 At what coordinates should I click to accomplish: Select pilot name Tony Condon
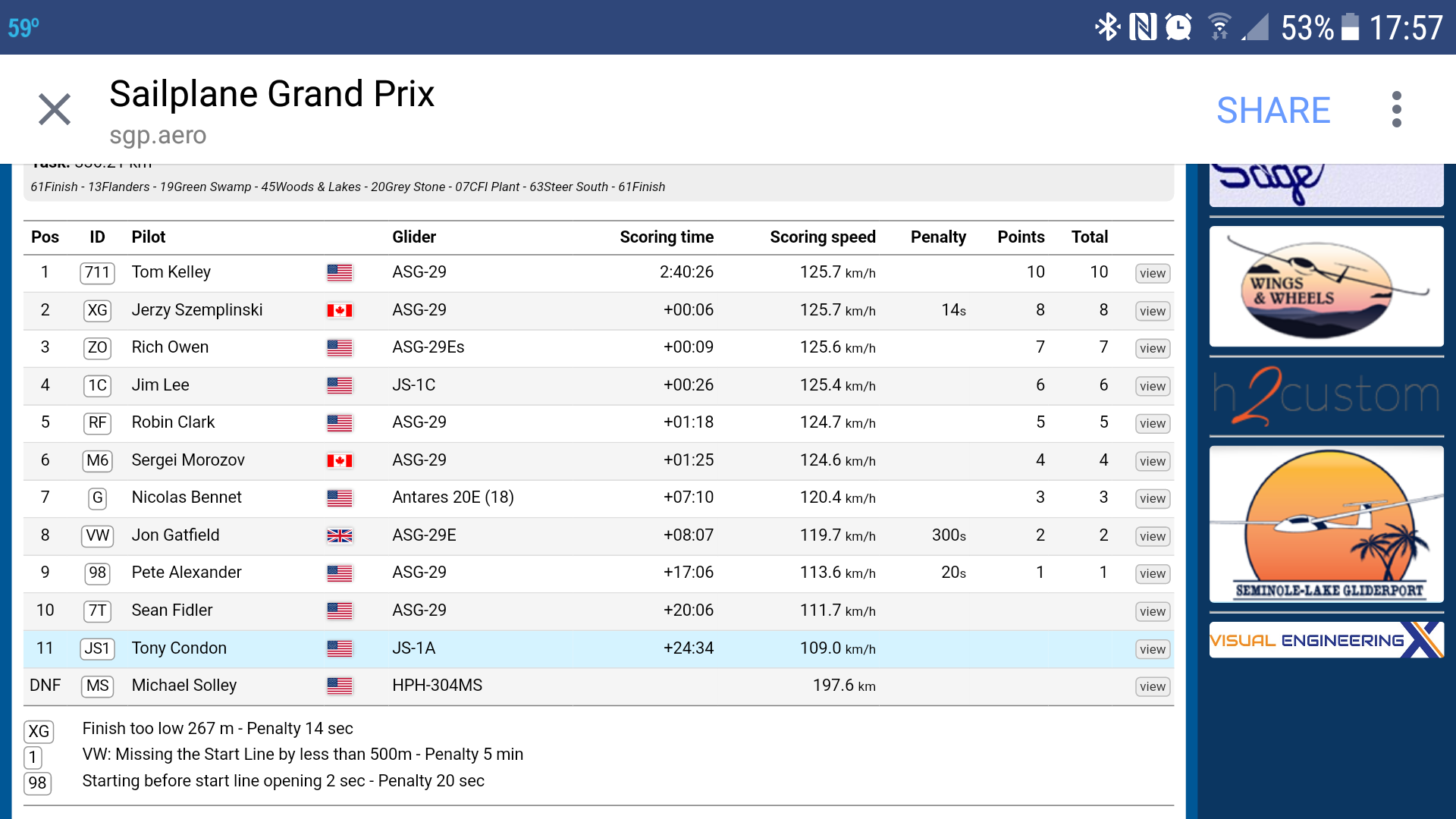(x=179, y=648)
